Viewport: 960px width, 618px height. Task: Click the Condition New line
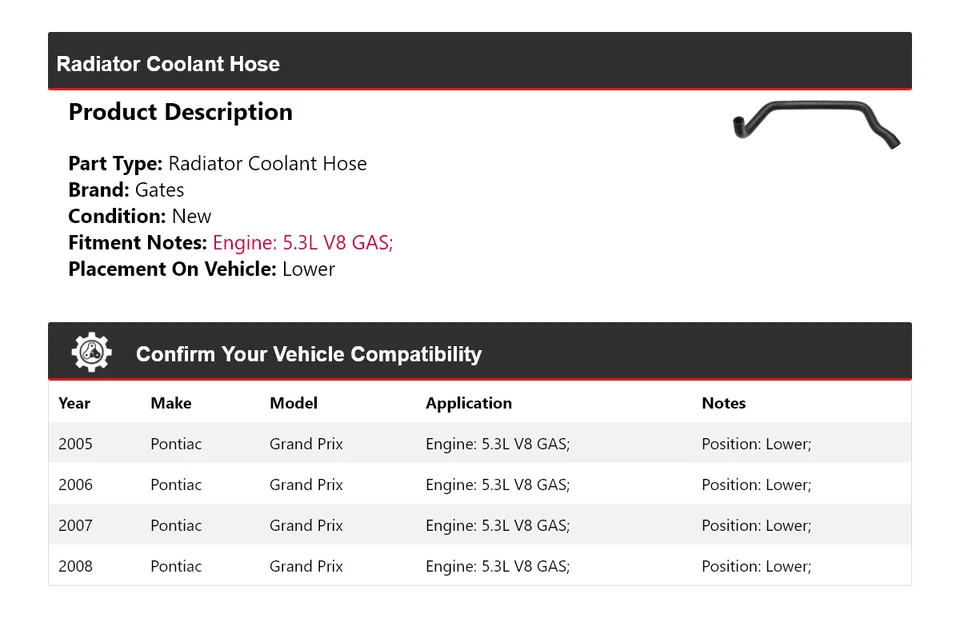click(x=140, y=216)
